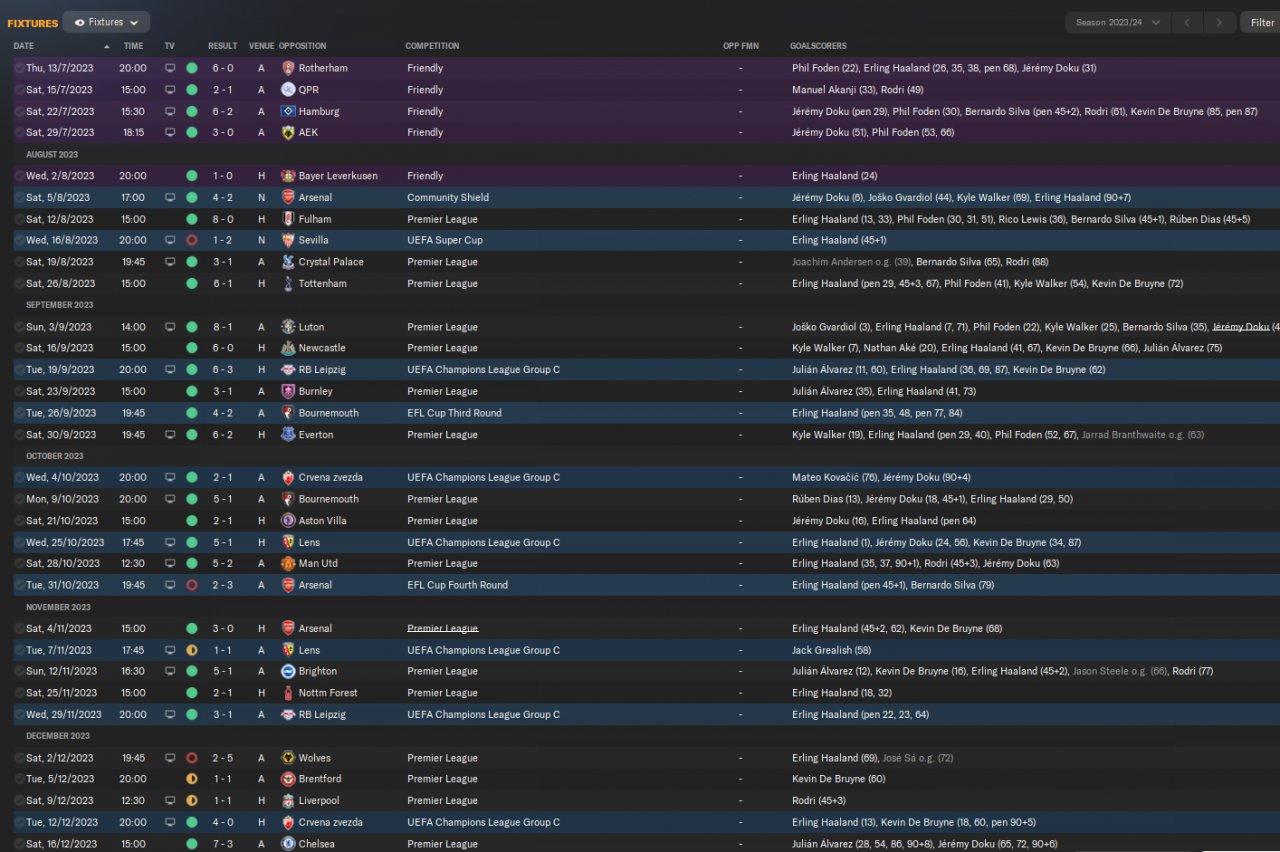Click the 8 - 0 result against Fulham
The image size is (1280, 852).
[223, 219]
